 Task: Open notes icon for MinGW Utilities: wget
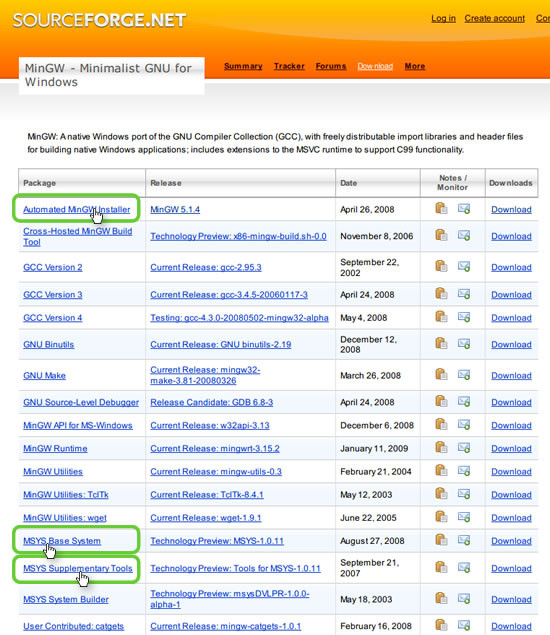[441, 516]
